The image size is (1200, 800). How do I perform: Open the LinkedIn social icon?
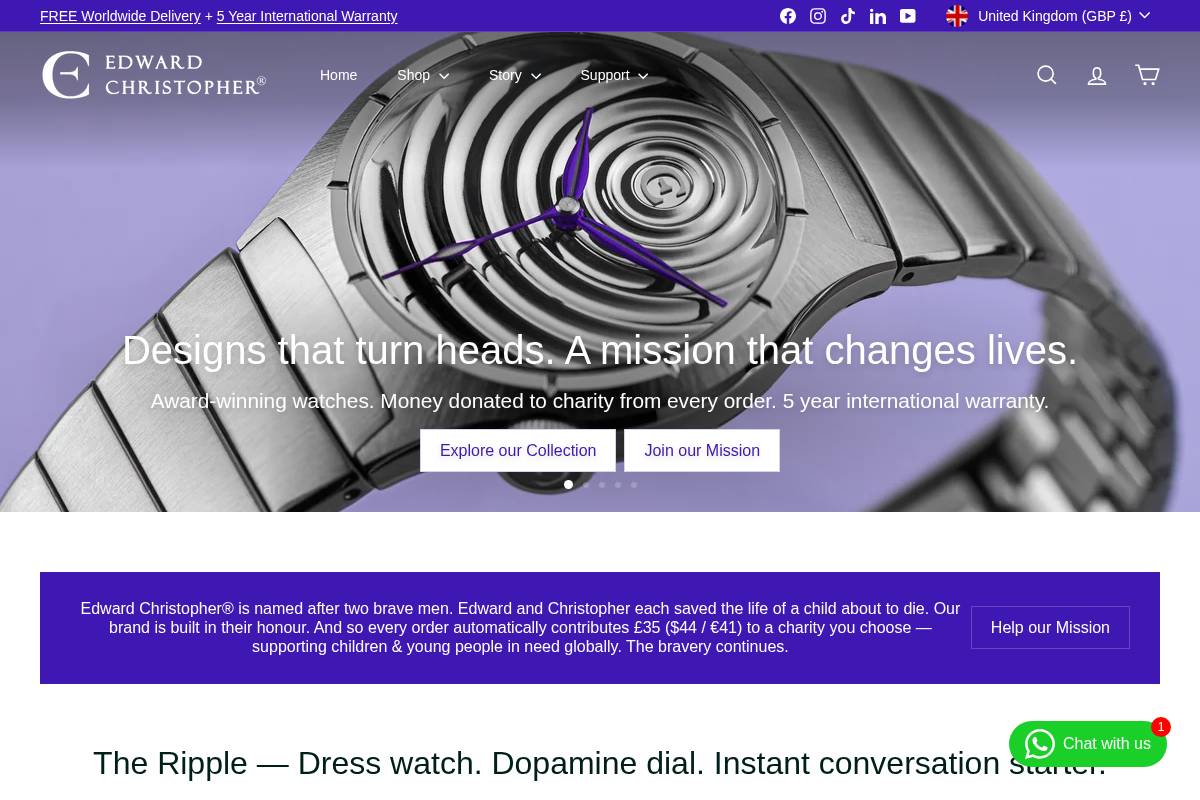(x=878, y=16)
